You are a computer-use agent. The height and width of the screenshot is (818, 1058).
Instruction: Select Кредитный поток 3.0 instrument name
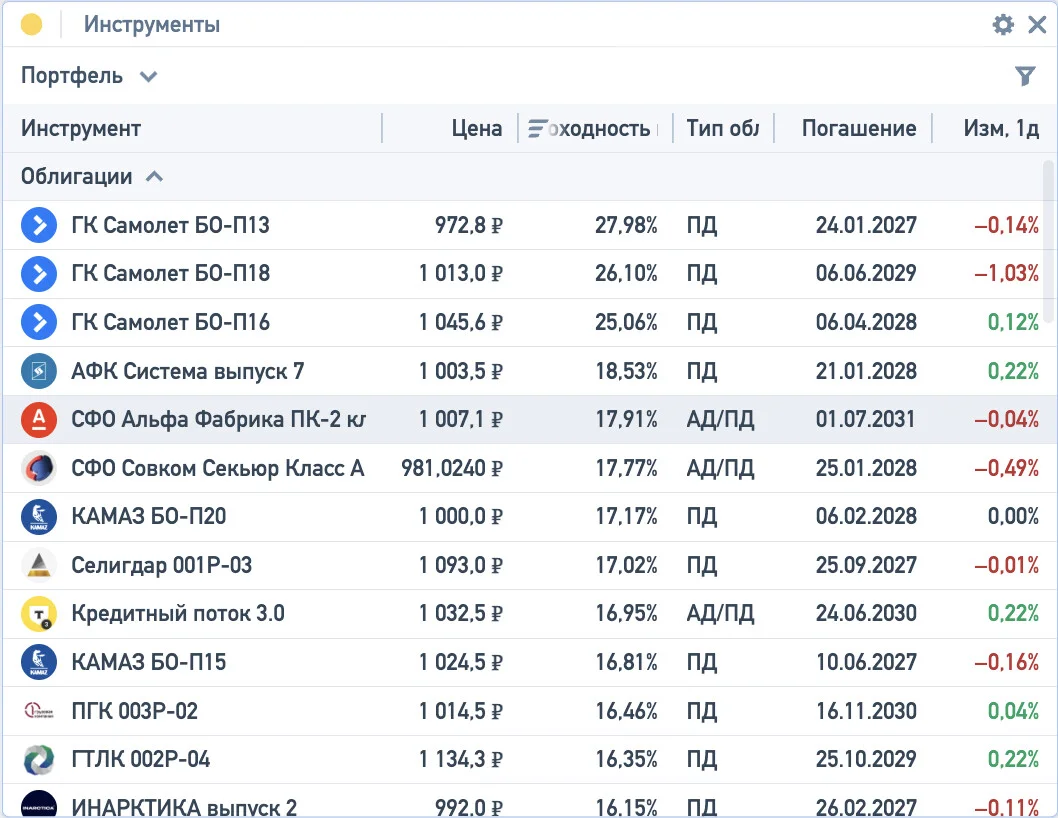[x=178, y=614]
